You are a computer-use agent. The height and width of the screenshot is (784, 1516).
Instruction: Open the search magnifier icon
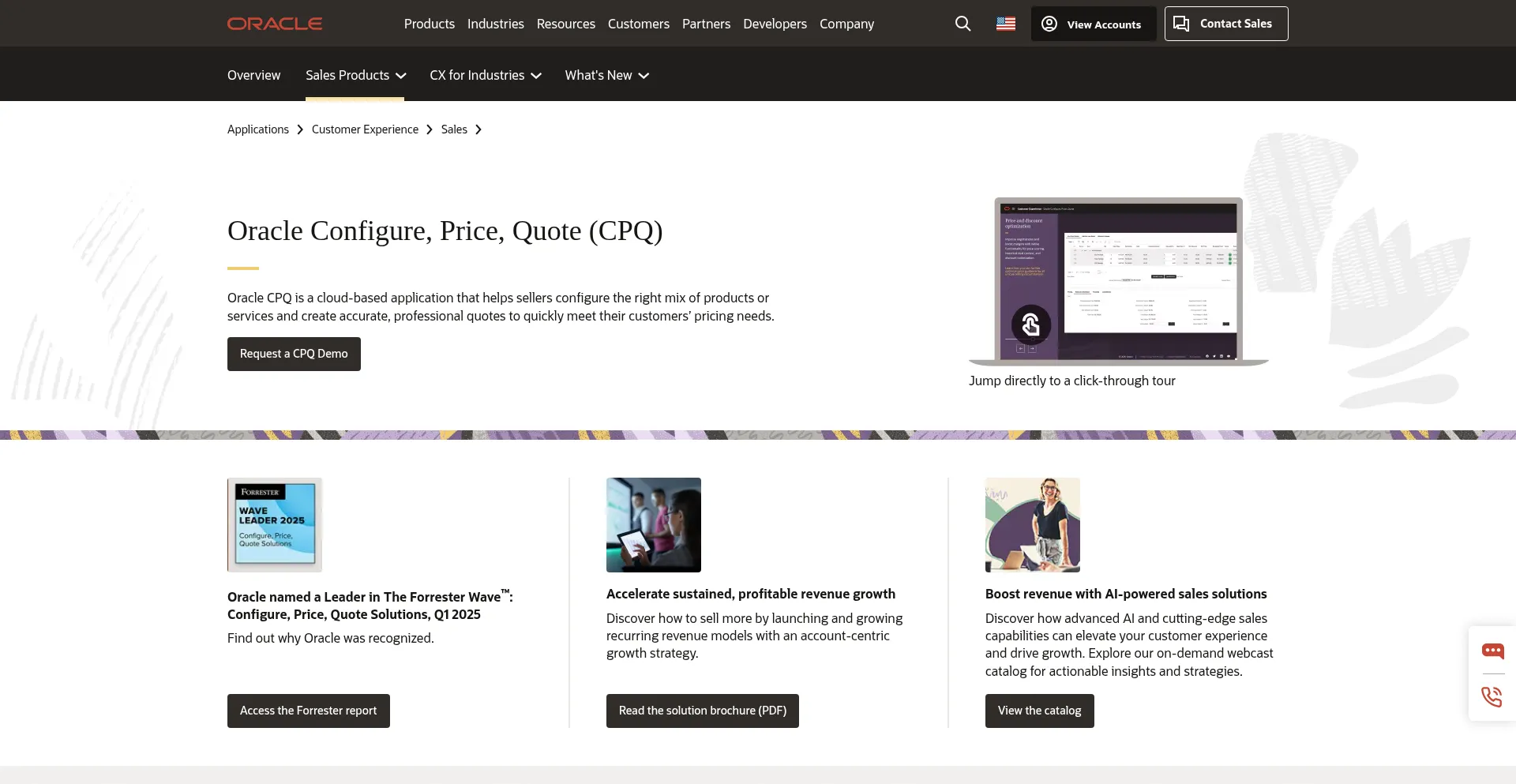pos(963,24)
